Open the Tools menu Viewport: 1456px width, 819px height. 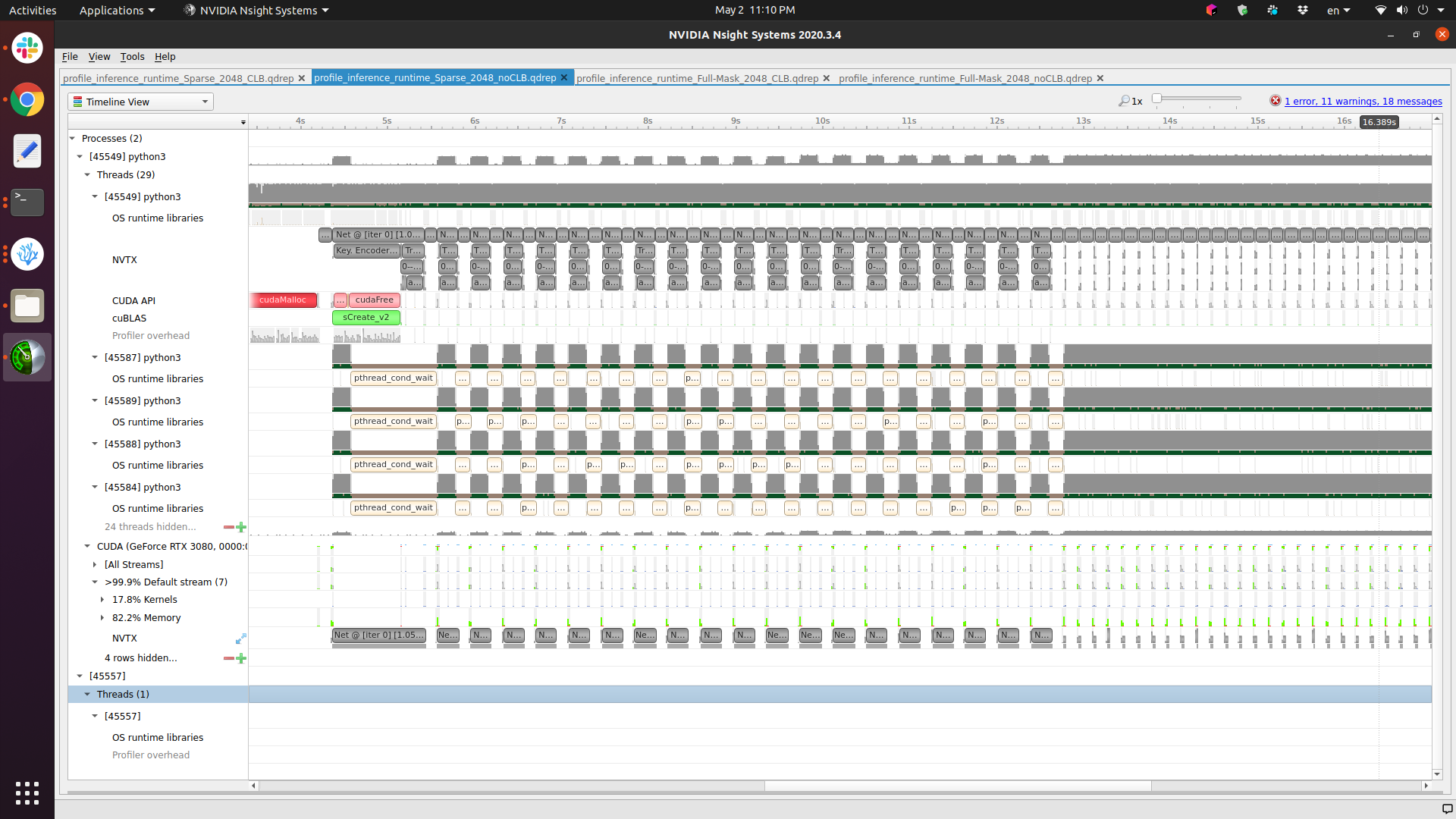[132, 56]
